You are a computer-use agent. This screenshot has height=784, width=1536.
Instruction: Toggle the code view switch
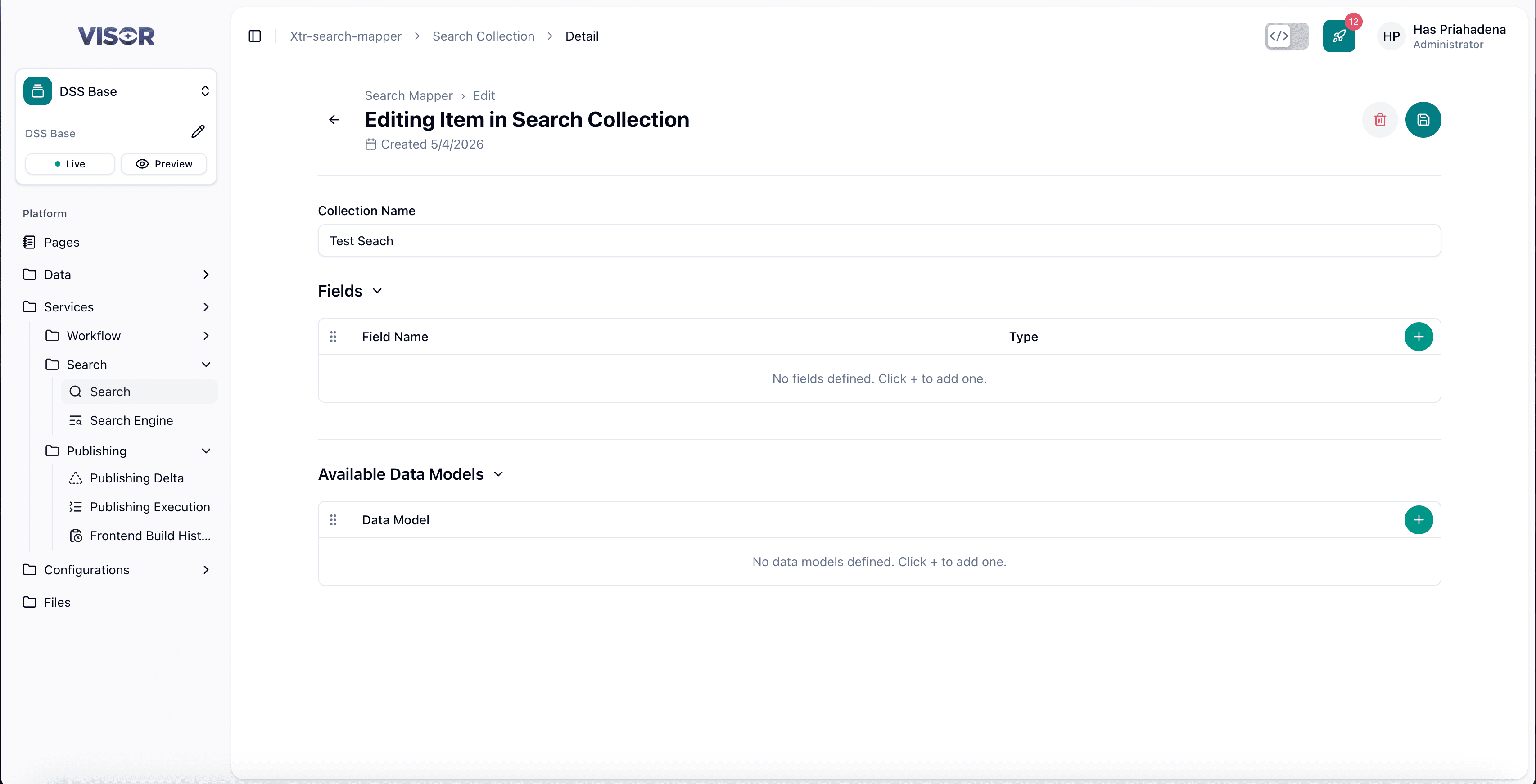pos(1287,36)
